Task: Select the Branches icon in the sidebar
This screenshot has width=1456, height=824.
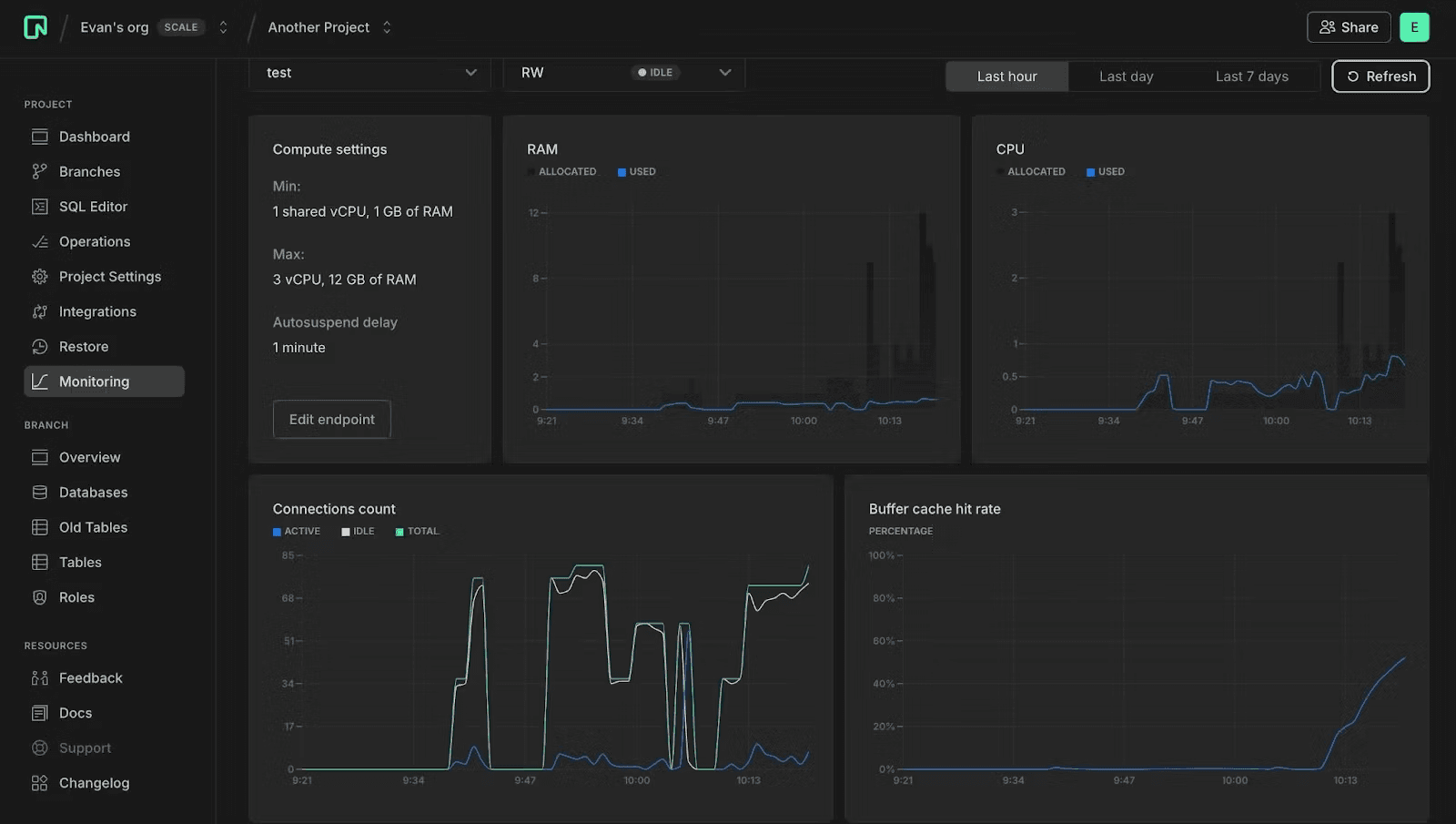Action: [x=40, y=171]
